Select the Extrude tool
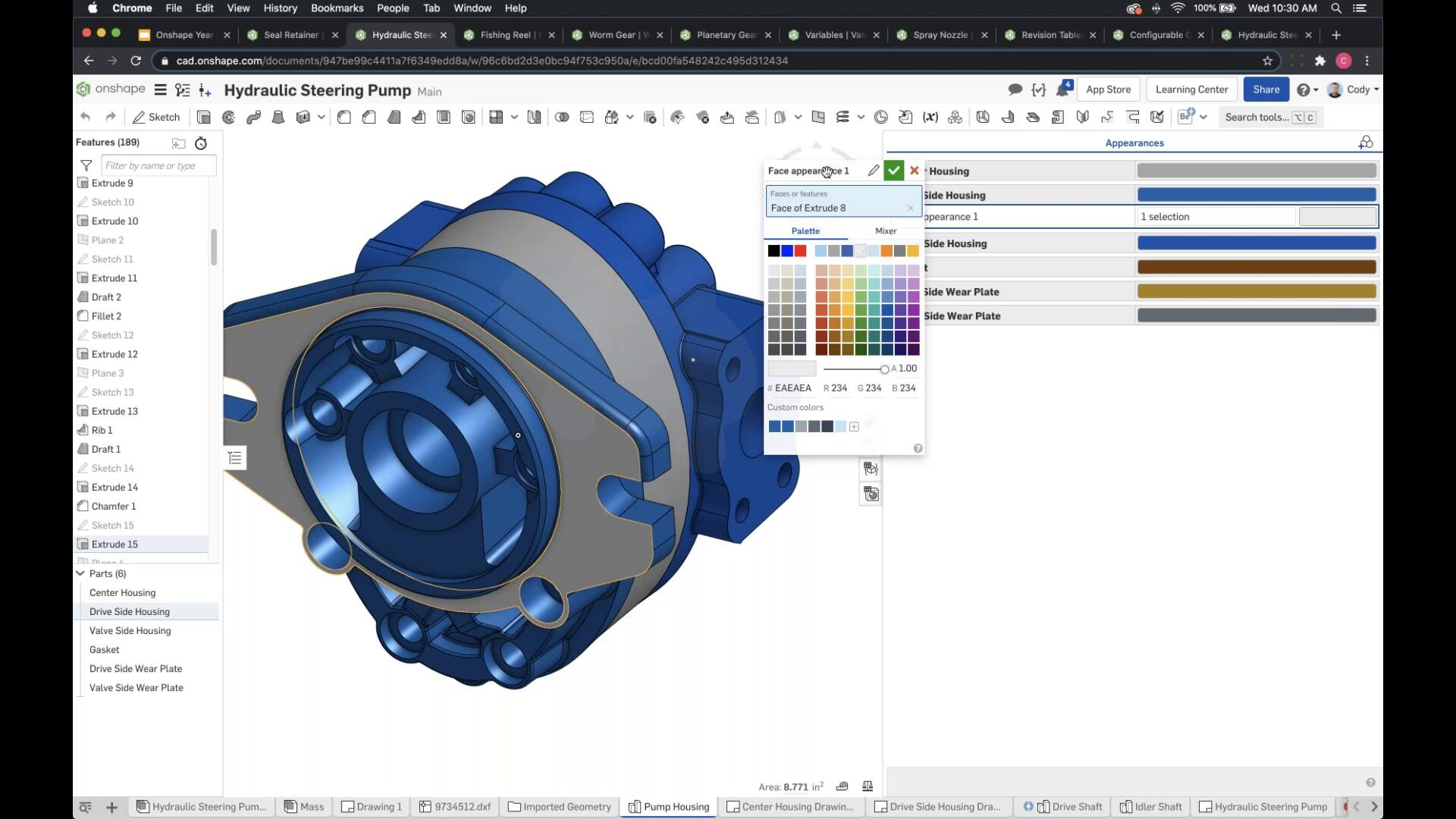Screen dimensions: 1456x819 pyautogui.click(x=203, y=117)
